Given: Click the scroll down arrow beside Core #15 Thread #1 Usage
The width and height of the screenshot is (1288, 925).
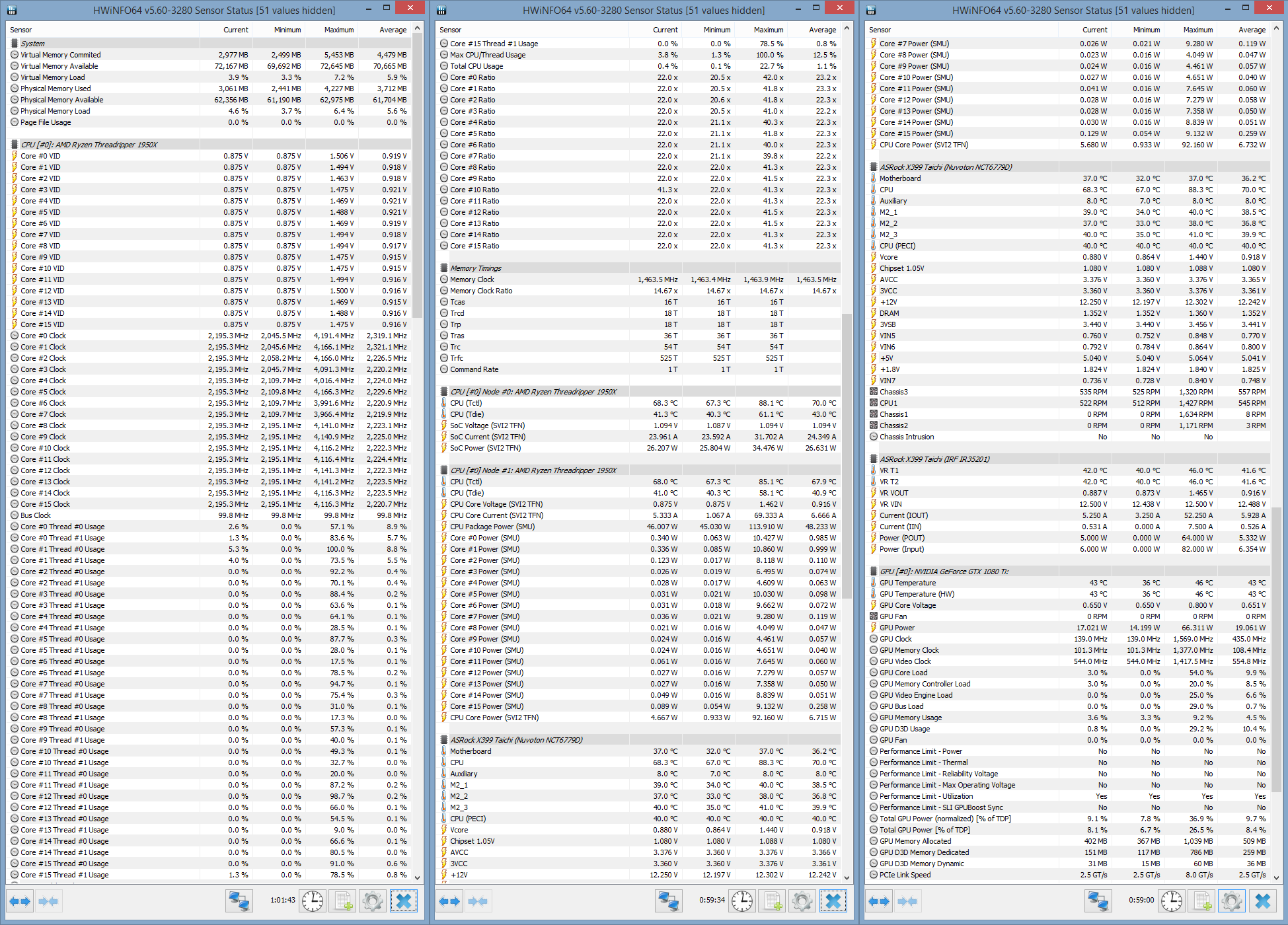Looking at the screenshot, I should [417, 877].
